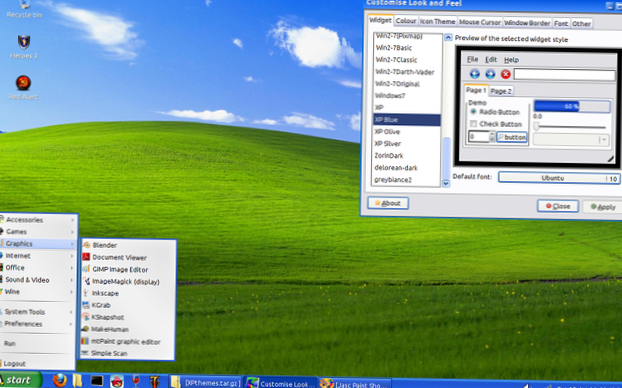Open Simple Scan from Graphics submenu

point(128,353)
